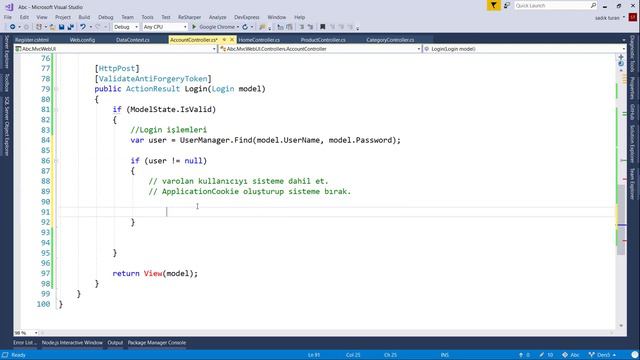Open the Error List panel tab
The height and width of the screenshot is (360, 640).
(x=24, y=343)
